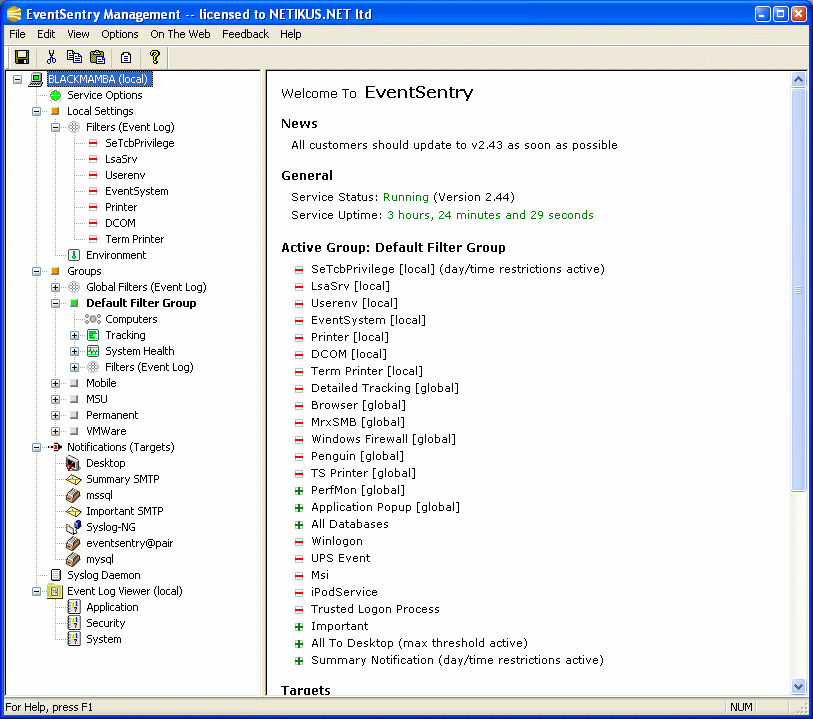Viewport: 813px width, 719px height.
Task: Click 'All To Desktop' filter entry
Action: click(x=419, y=643)
